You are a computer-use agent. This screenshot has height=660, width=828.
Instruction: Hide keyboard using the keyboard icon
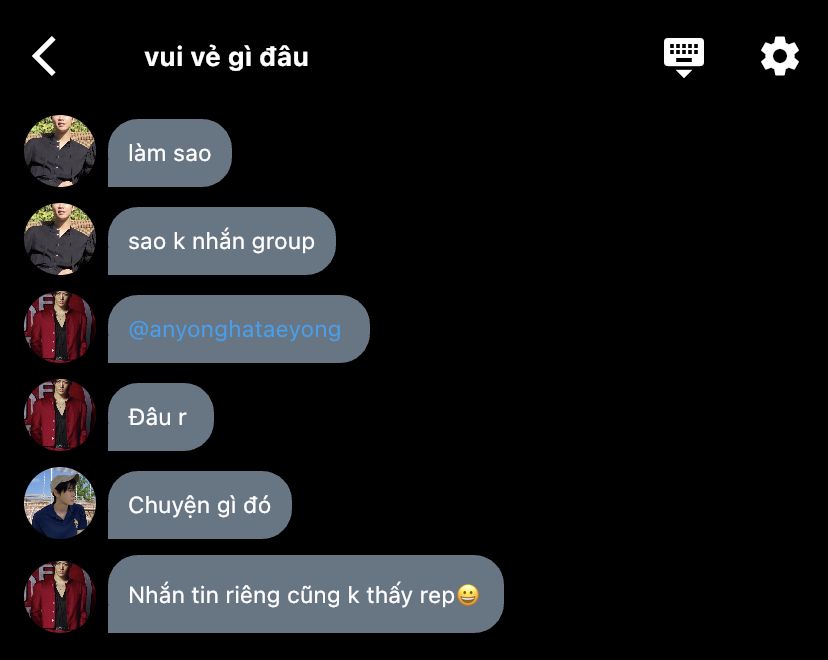pos(683,57)
